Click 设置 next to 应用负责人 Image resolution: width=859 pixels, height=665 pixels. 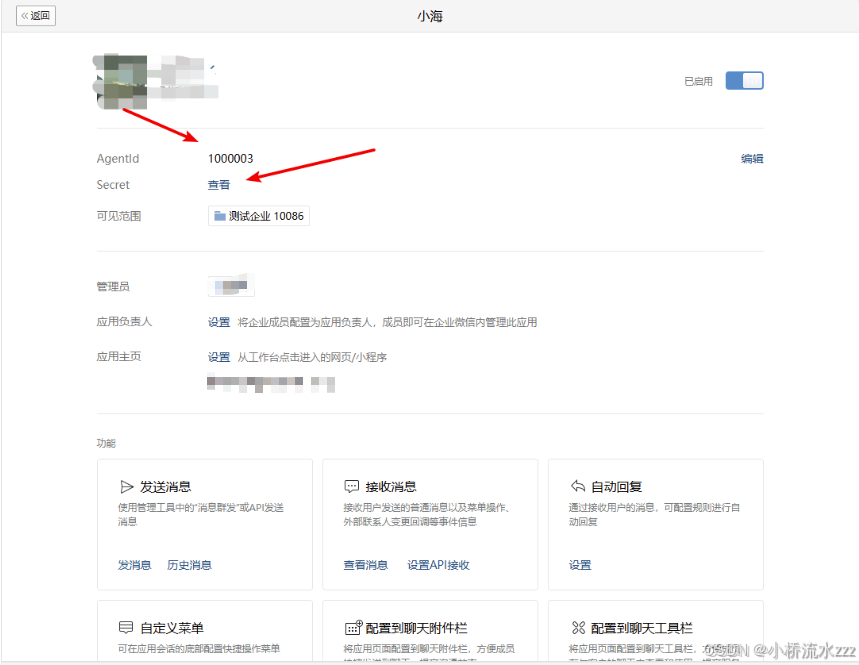[x=219, y=322]
